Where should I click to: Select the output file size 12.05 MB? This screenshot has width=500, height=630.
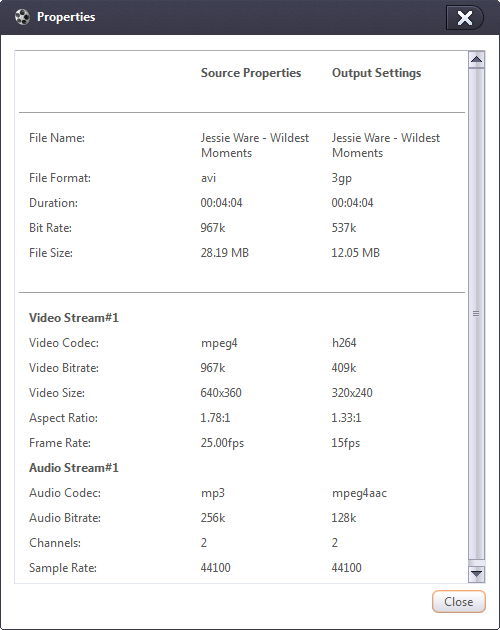(355, 253)
